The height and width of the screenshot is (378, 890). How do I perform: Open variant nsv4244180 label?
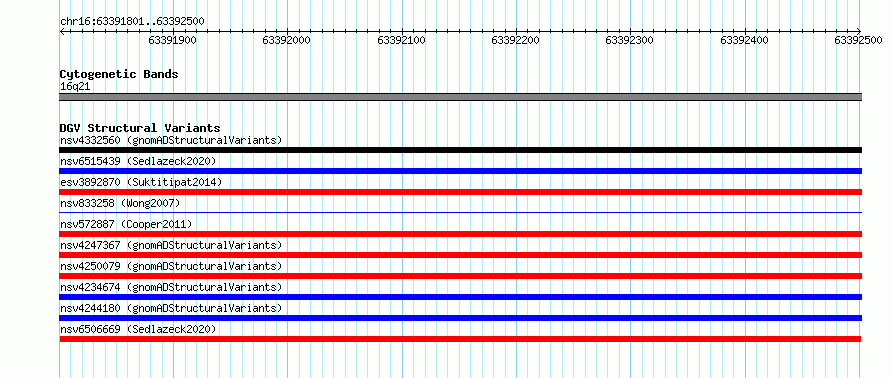171,308
